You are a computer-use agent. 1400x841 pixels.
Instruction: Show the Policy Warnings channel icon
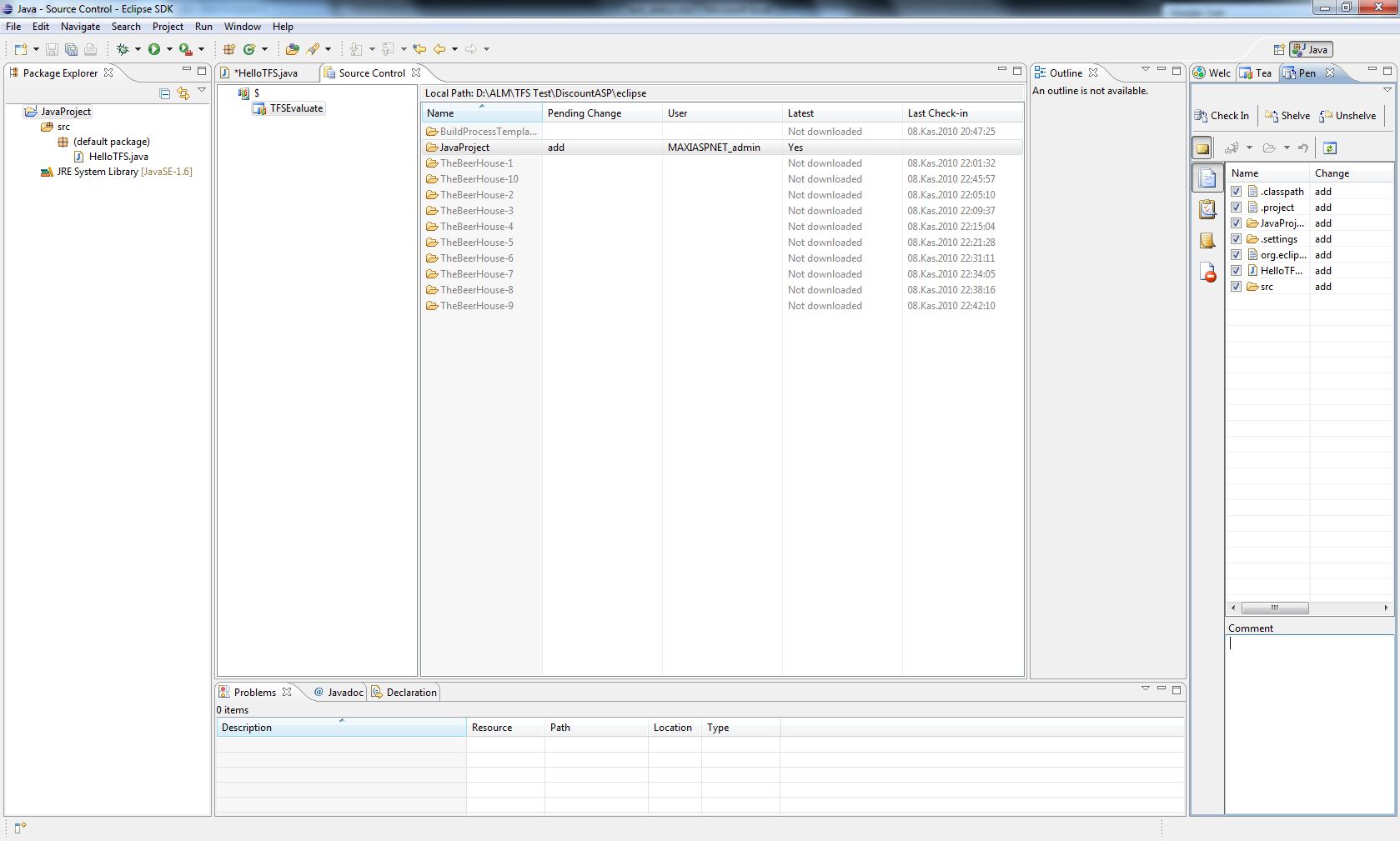(1207, 273)
